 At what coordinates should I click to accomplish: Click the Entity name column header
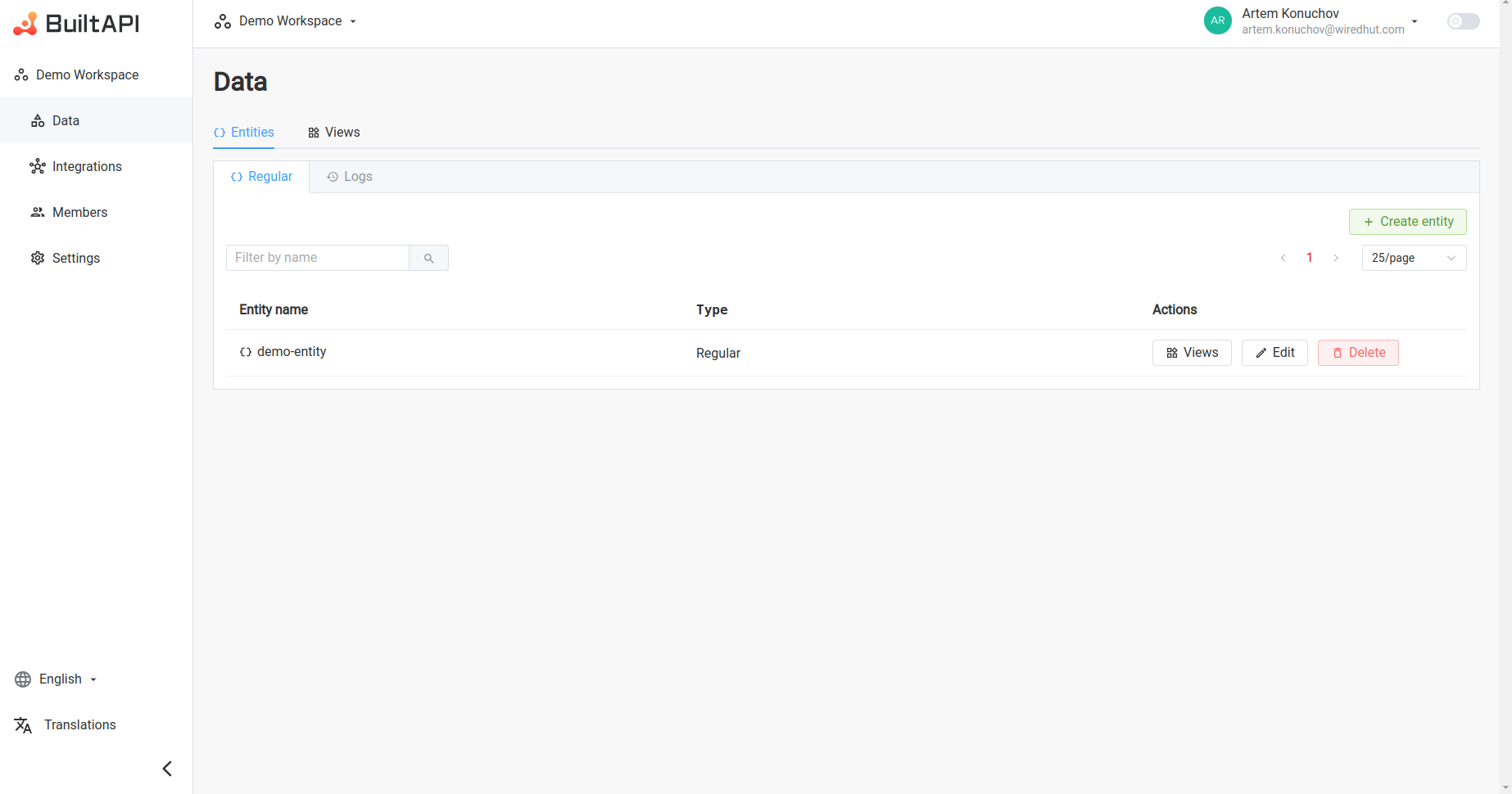click(274, 309)
